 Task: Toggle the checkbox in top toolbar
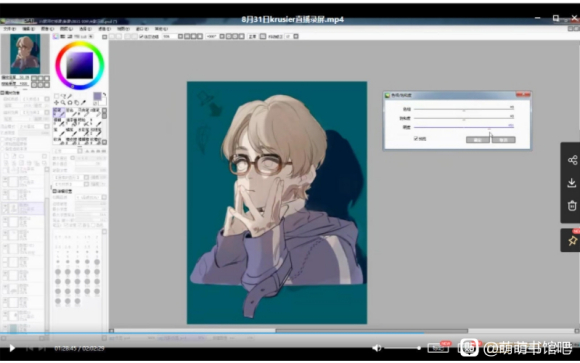tap(141, 36)
